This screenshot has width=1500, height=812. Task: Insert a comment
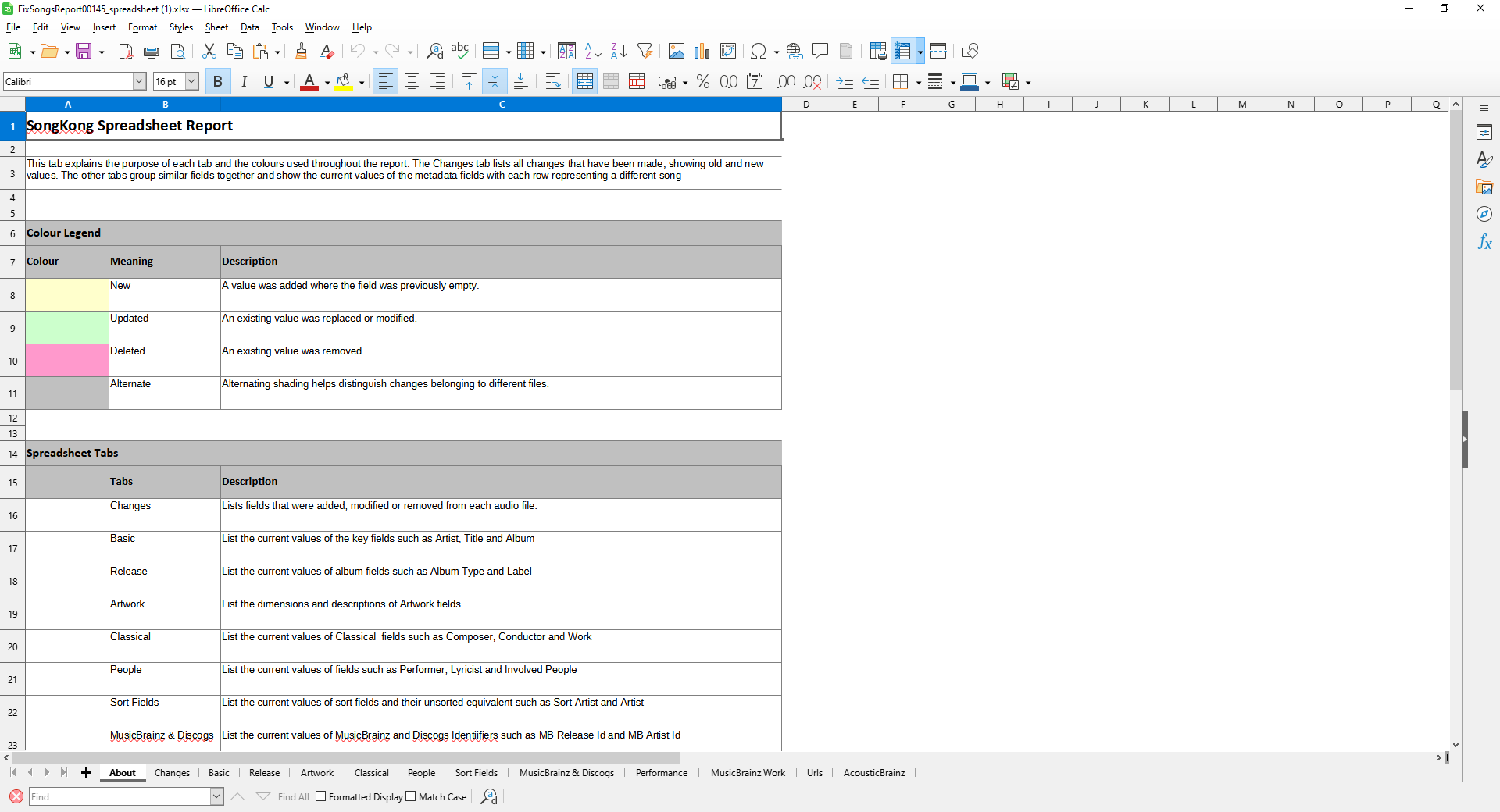tap(820, 52)
